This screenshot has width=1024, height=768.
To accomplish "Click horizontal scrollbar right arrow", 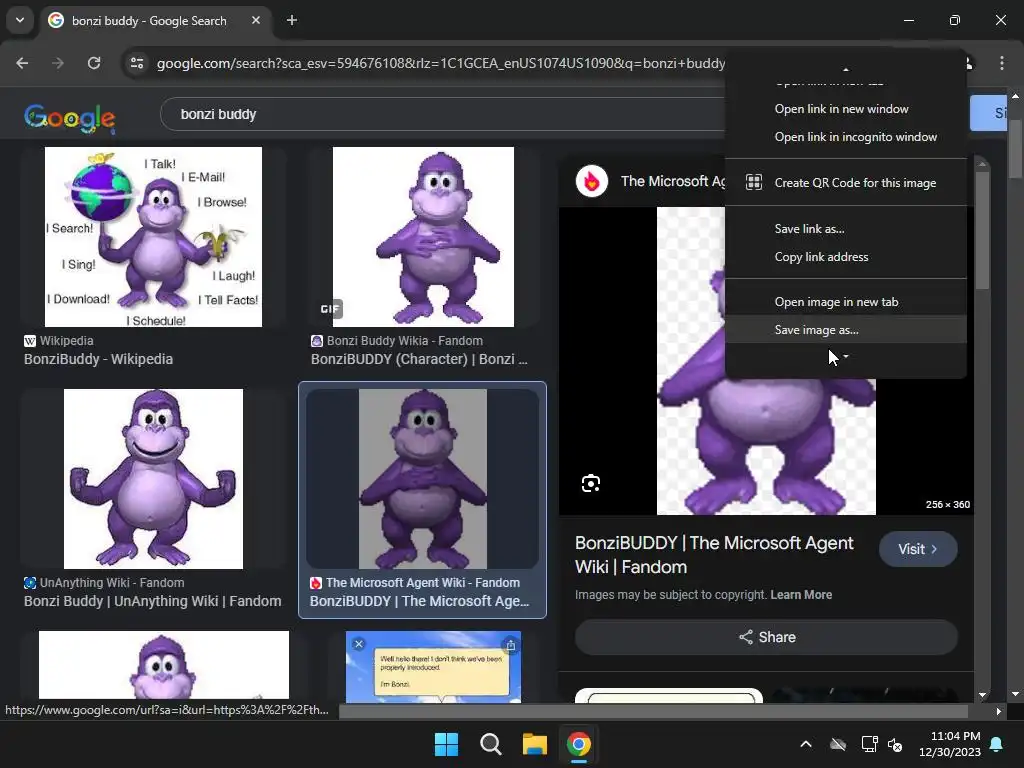I will (x=999, y=711).
